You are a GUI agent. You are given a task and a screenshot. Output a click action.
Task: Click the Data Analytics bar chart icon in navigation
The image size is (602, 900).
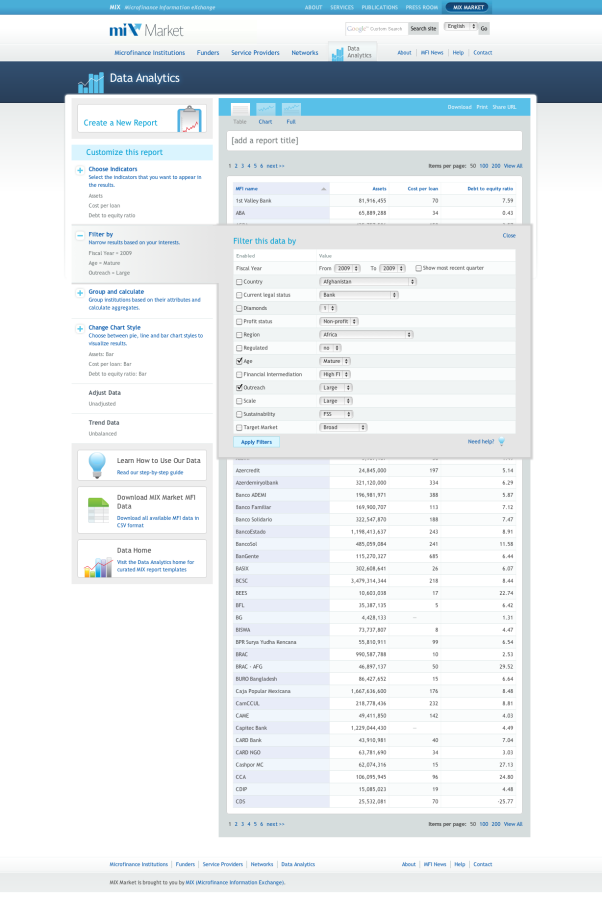click(337, 54)
